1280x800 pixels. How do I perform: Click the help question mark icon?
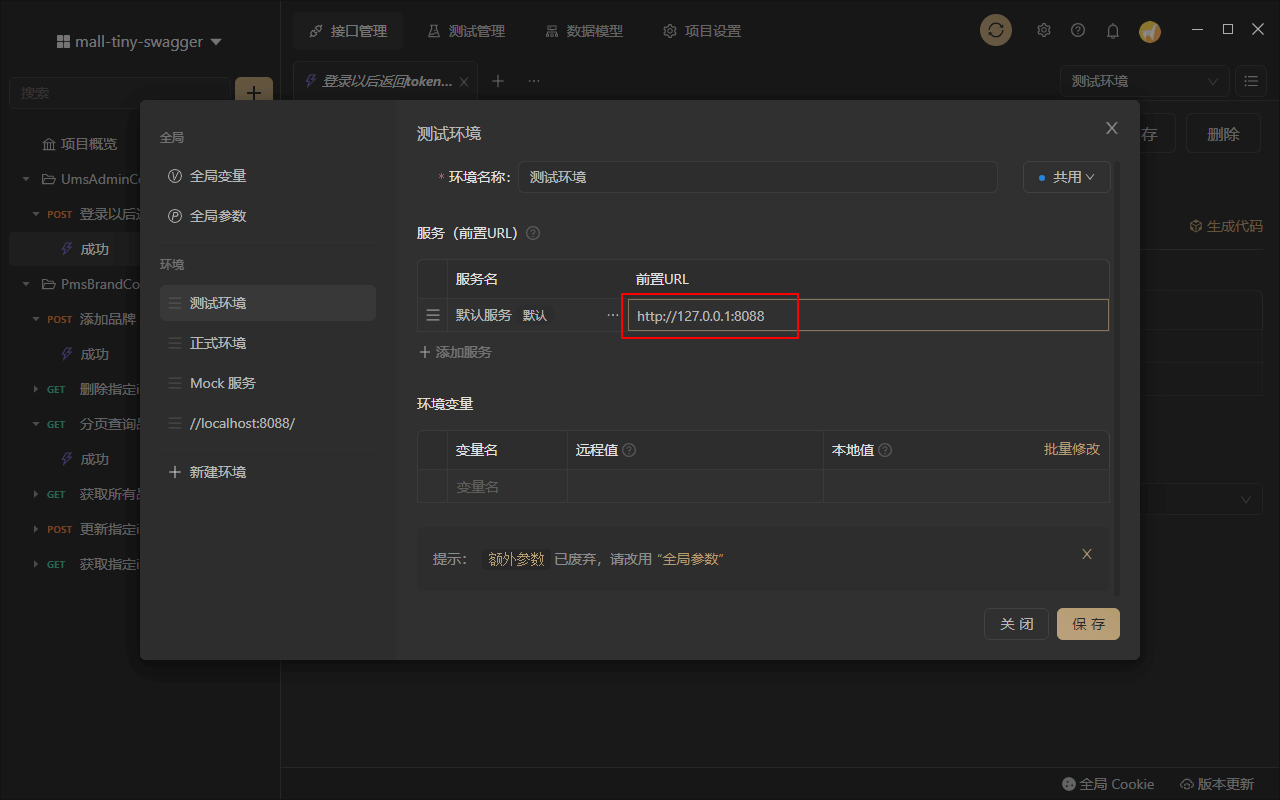1078,30
